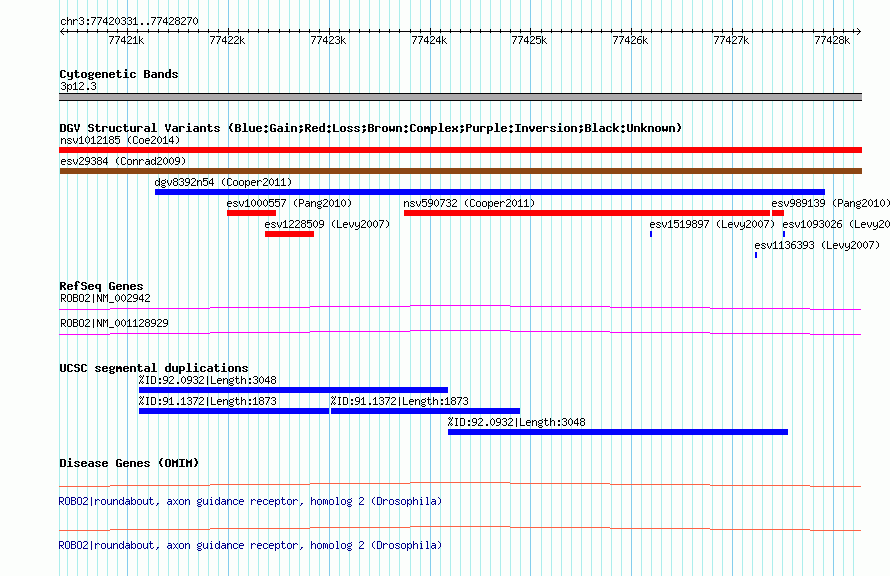The height and width of the screenshot is (576, 890).
Task: Click the esv1093026 label text
Action: [x=836, y=224]
